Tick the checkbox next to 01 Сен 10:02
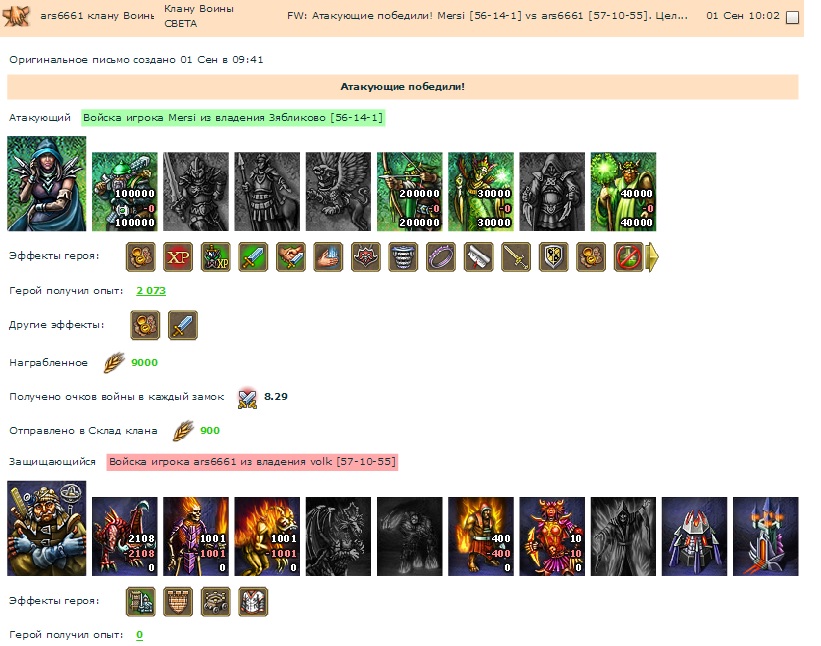The height and width of the screenshot is (646, 821). click(793, 17)
